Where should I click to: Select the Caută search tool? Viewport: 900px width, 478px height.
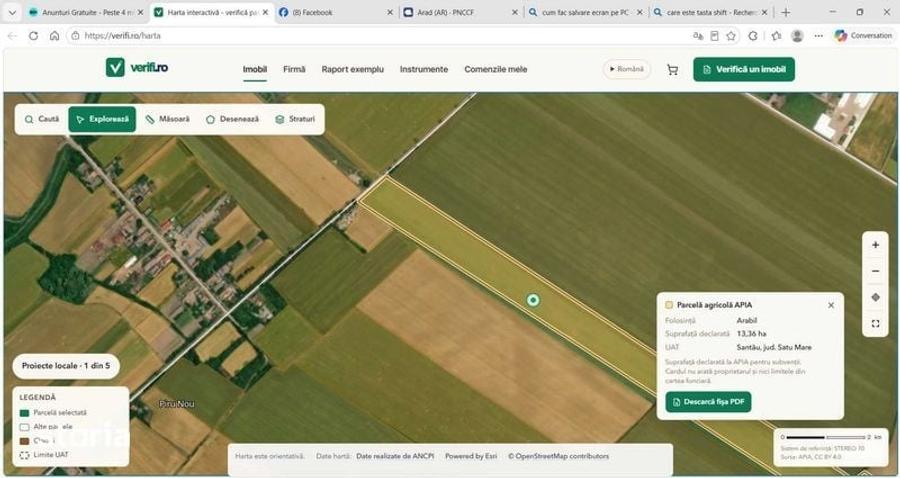click(x=42, y=119)
